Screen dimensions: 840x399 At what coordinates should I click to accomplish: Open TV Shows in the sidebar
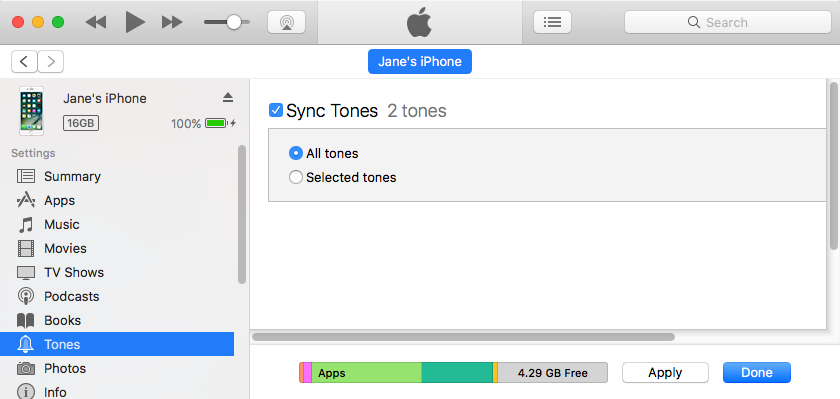pyautogui.click(x=117, y=272)
